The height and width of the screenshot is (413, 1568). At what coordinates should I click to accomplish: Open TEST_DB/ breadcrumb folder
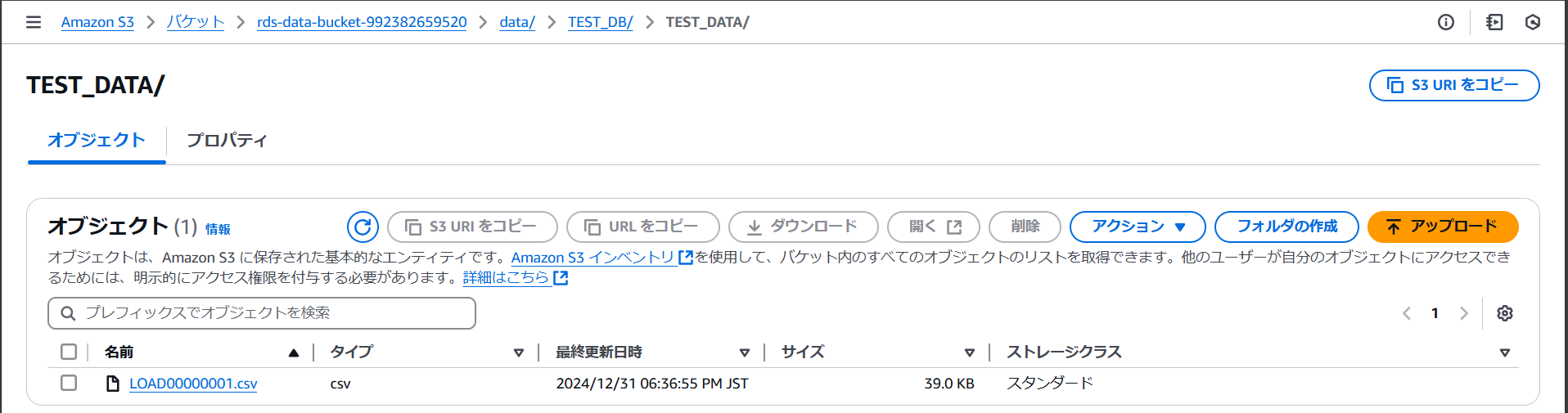tap(601, 22)
